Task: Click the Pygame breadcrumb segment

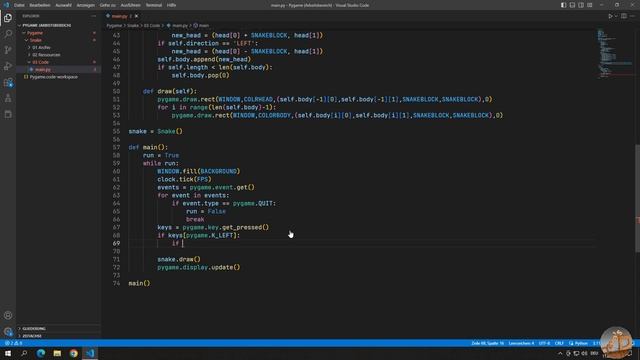Action: [x=114, y=25]
